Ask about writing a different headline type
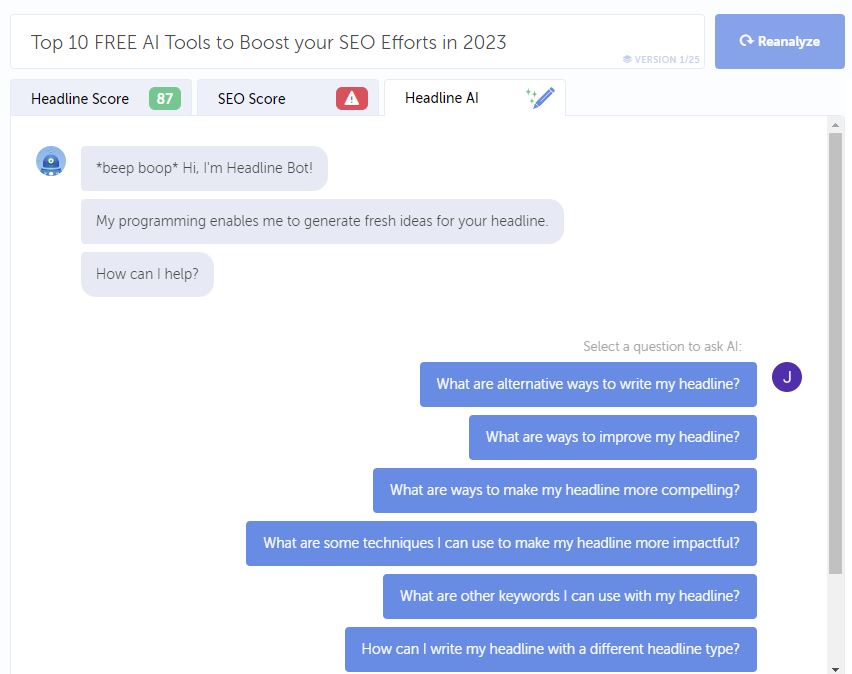Screen dimensions: 852x674 pos(550,649)
